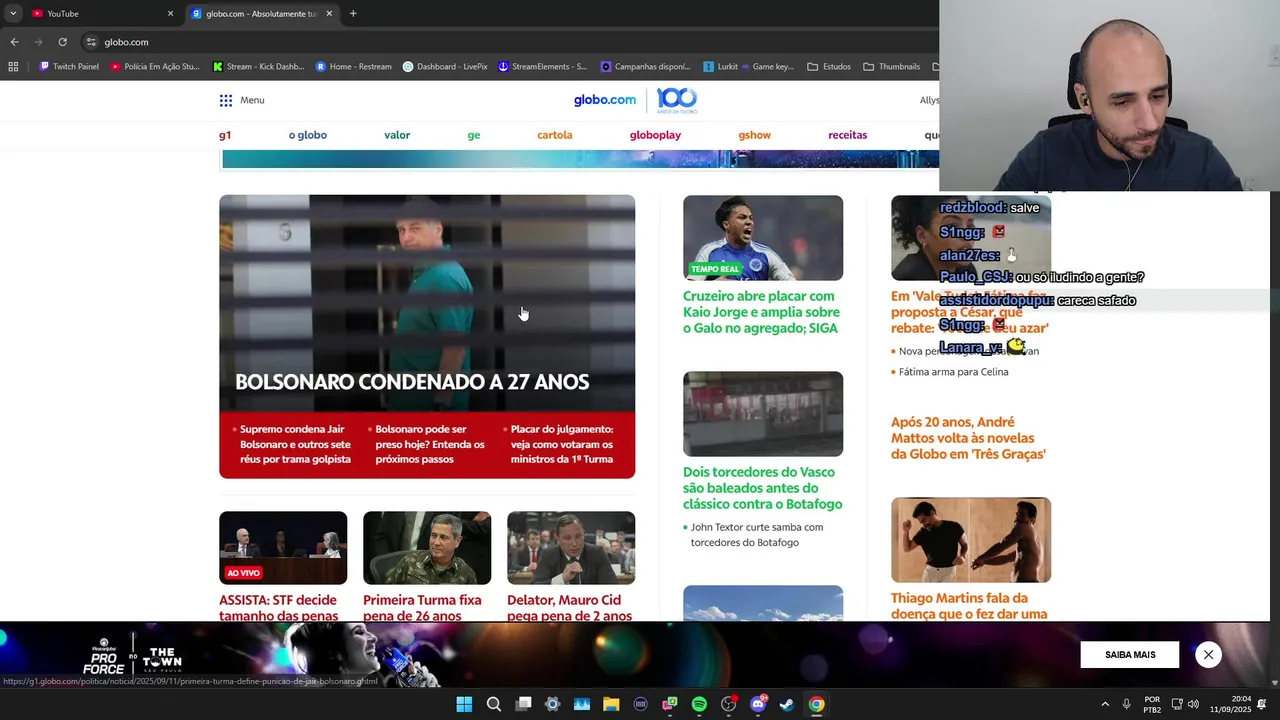This screenshot has width=1280, height=720.
Task: Open Home - Restream bookmark
Action: (353, 67)
